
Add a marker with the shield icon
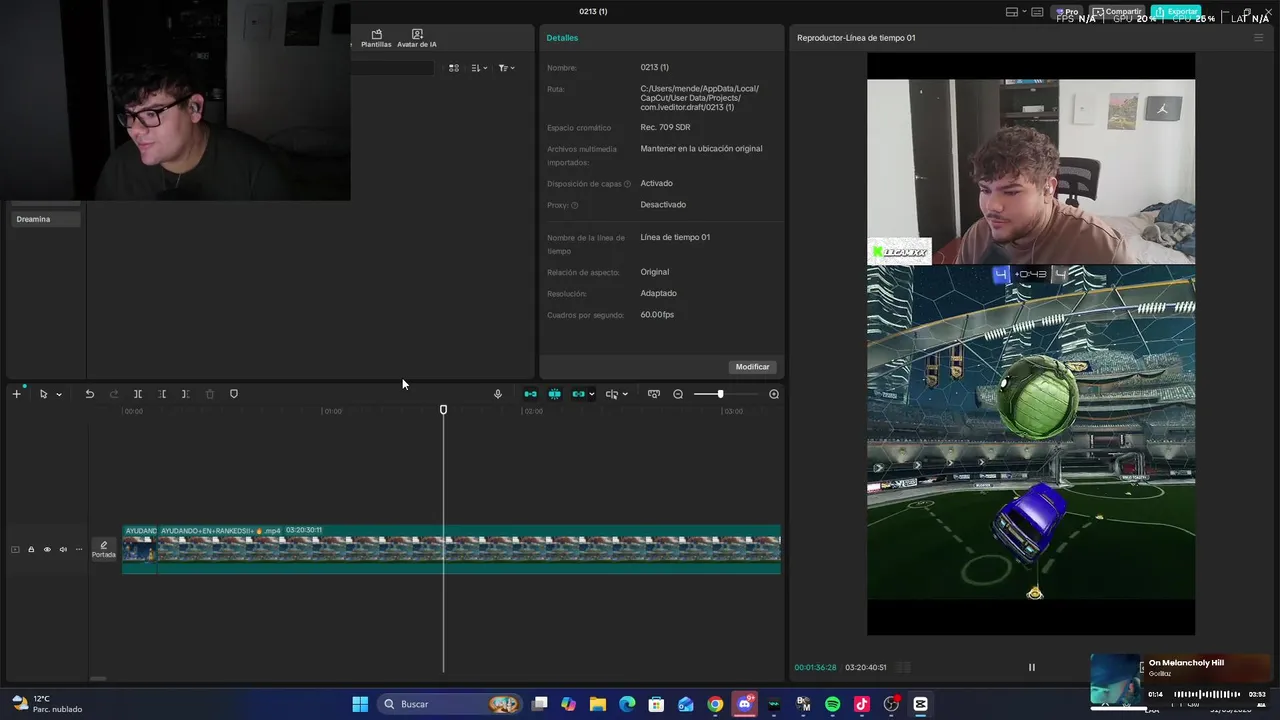234,394
